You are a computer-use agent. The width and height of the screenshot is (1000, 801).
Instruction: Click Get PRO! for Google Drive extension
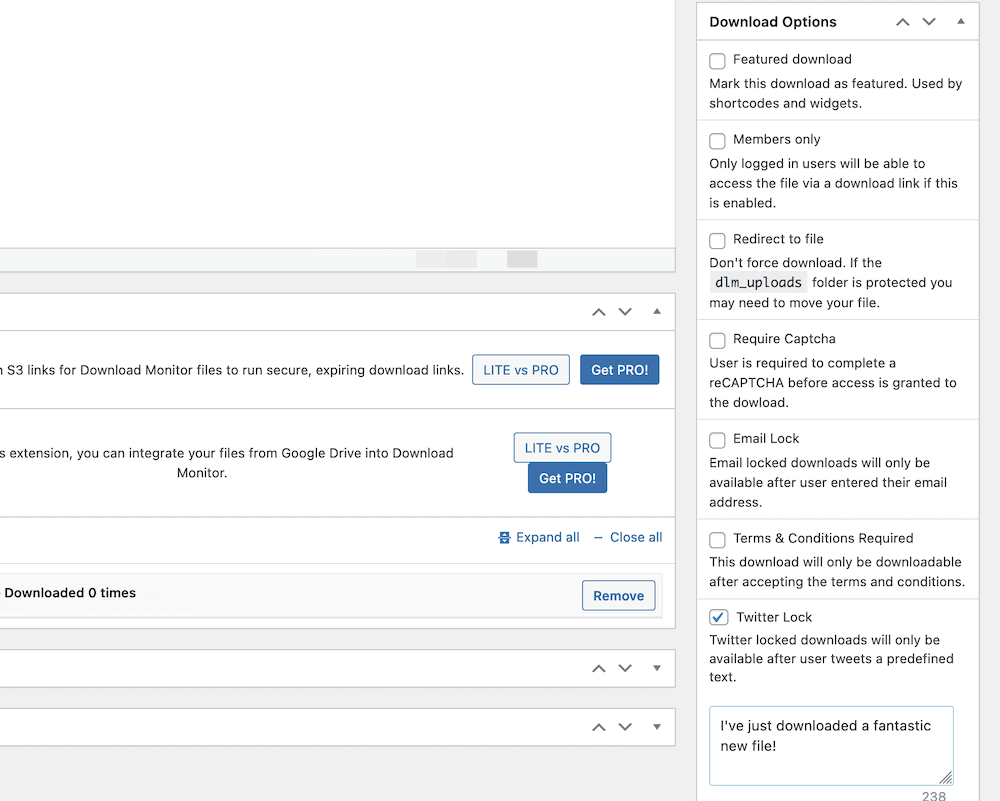568,478
